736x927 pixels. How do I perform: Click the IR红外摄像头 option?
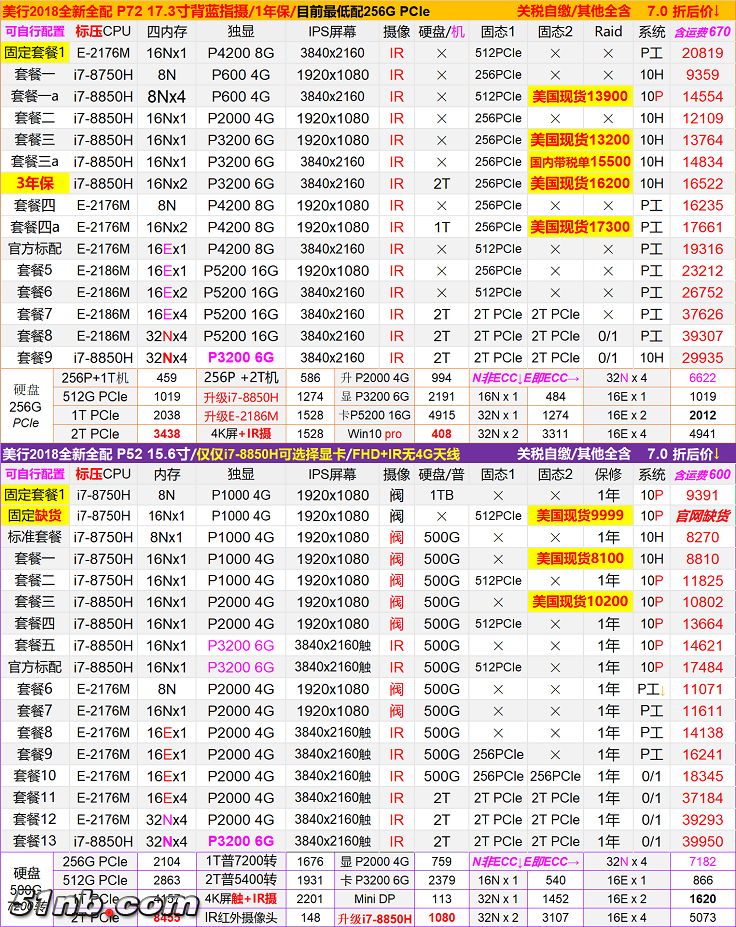(241, 918)
